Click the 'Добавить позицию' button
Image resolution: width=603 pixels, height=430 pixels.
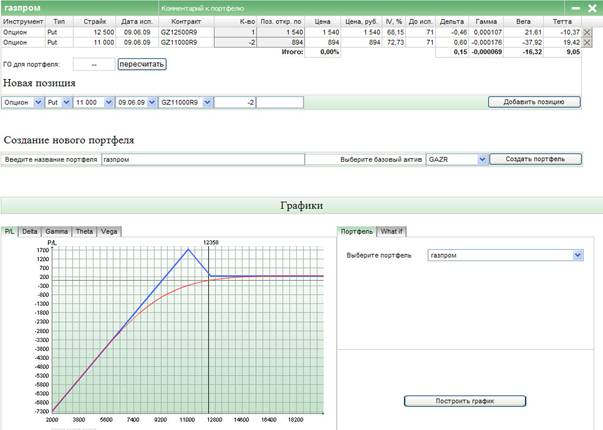pyautogui.click(x=533, y=102)
